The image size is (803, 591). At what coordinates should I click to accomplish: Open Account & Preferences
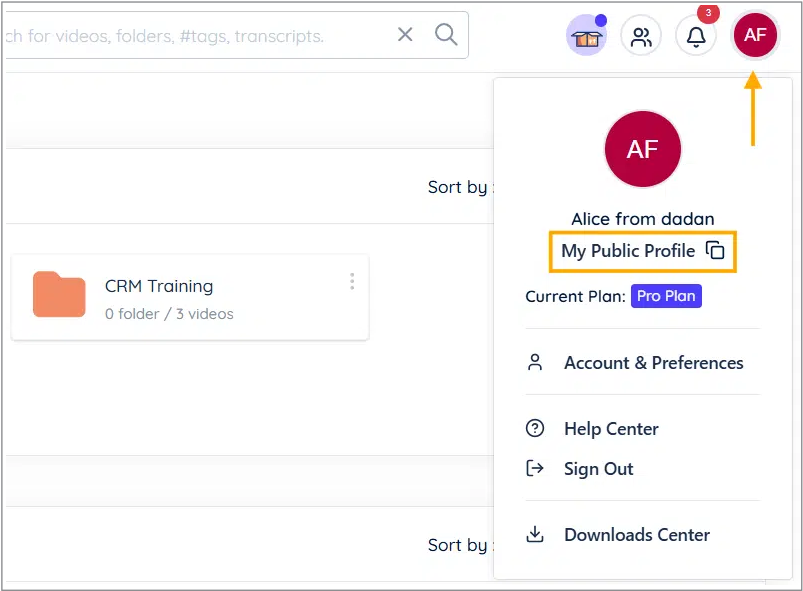653,363
